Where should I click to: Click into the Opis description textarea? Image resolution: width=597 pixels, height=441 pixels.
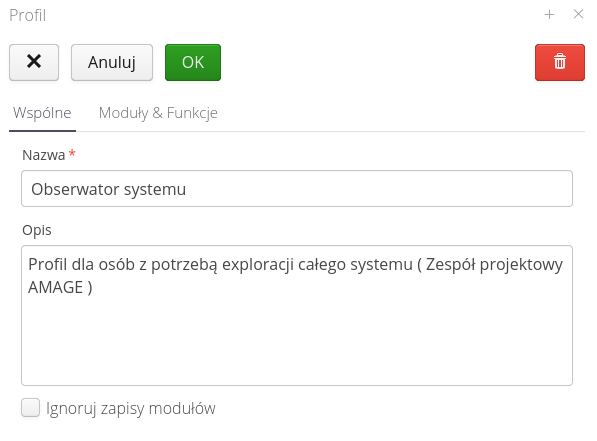[297, 315]
